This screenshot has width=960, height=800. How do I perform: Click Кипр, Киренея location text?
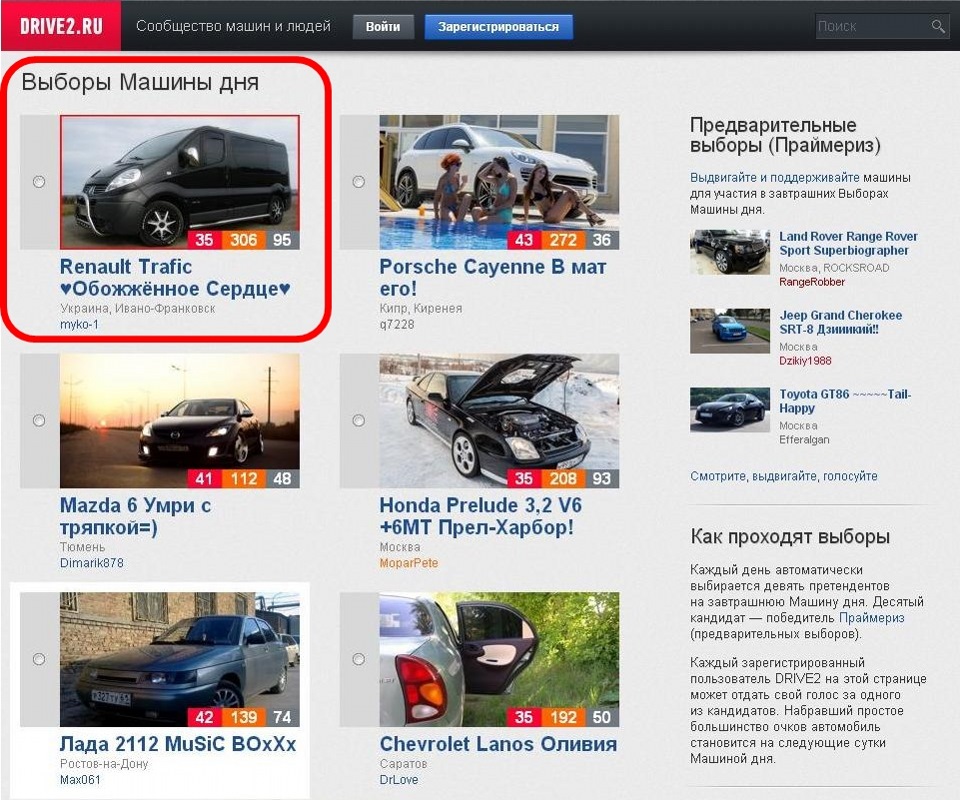point(421,308)
